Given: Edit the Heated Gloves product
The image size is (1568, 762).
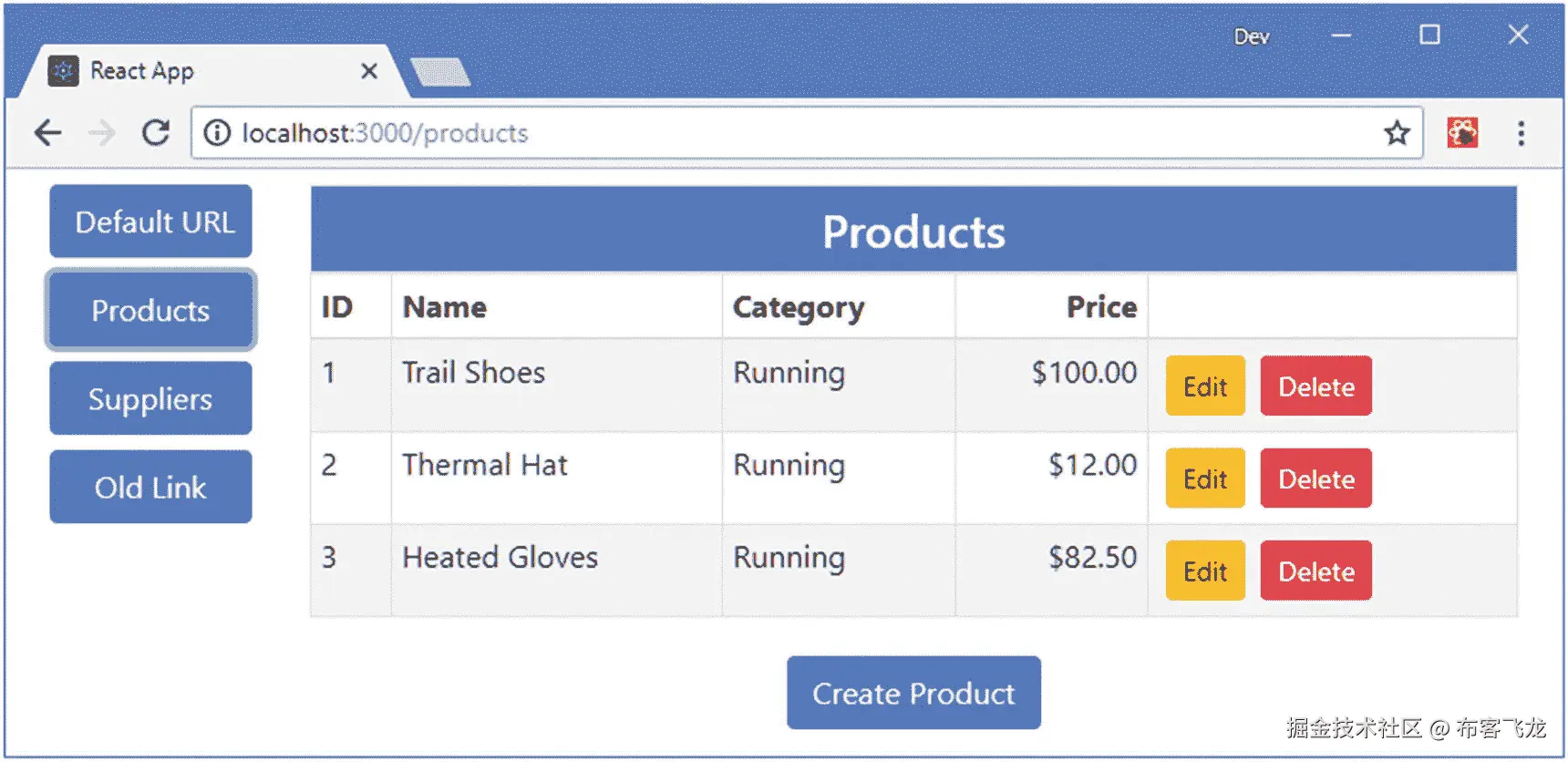Looking at the screenshot, I should (x=1205, y=571).
